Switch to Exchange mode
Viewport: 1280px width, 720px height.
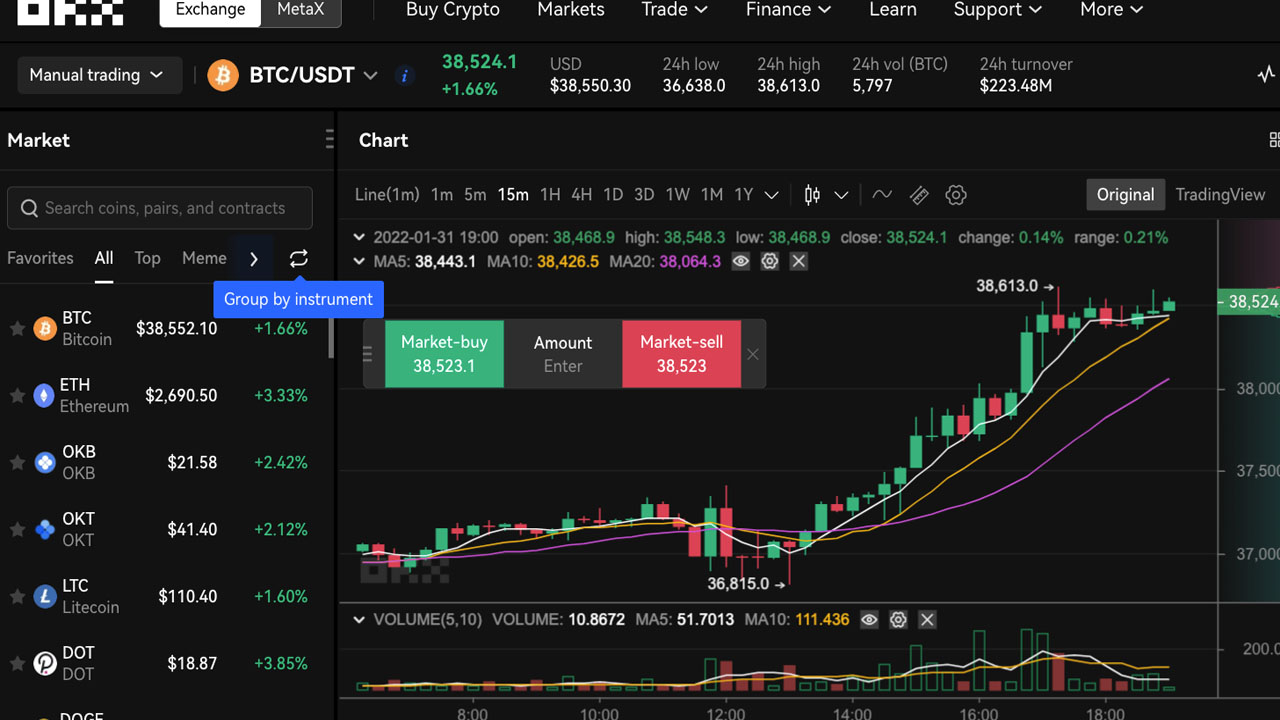[x=210, y=10]
